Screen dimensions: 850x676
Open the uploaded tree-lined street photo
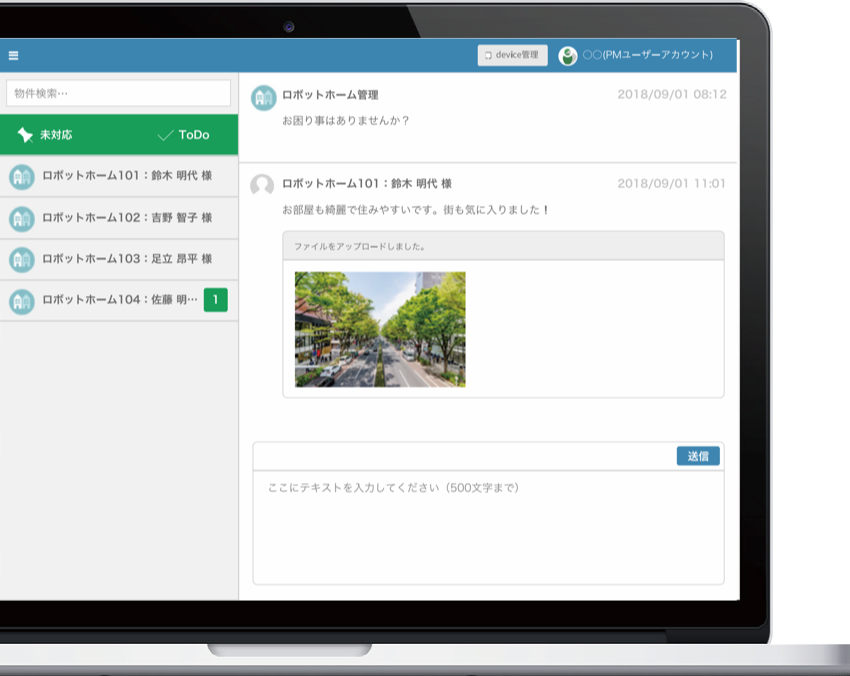point(380,329)
